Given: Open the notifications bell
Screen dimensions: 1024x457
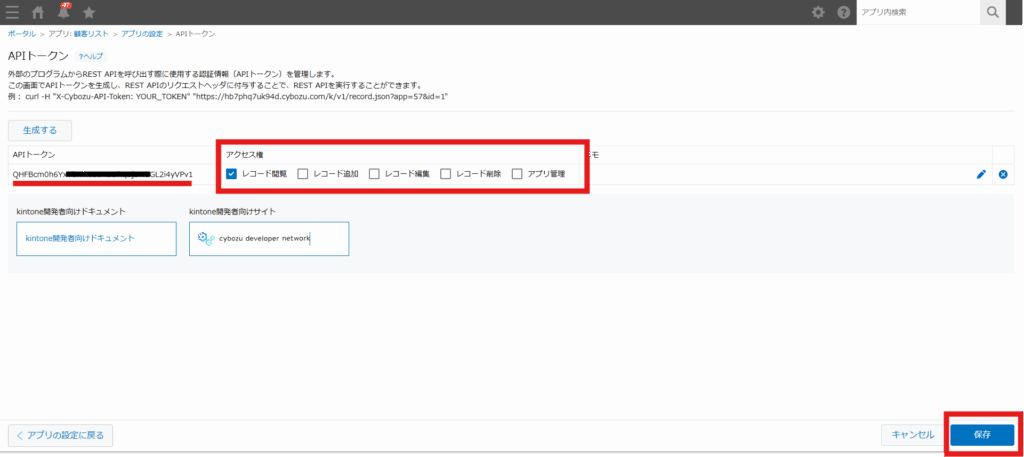Looking at the screenshot, I should point(63,11).
